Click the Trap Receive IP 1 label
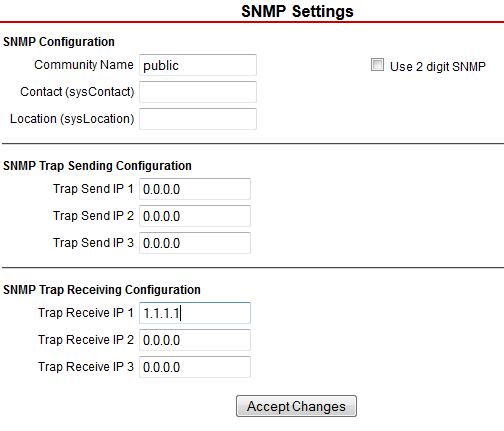Screen dimensions: 504x431 click(86, 313)
